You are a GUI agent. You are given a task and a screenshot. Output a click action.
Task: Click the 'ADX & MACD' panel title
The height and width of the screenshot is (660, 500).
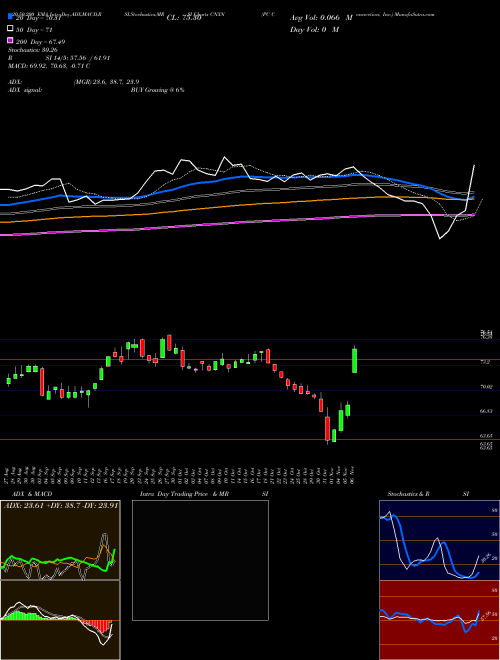point(30,494)
